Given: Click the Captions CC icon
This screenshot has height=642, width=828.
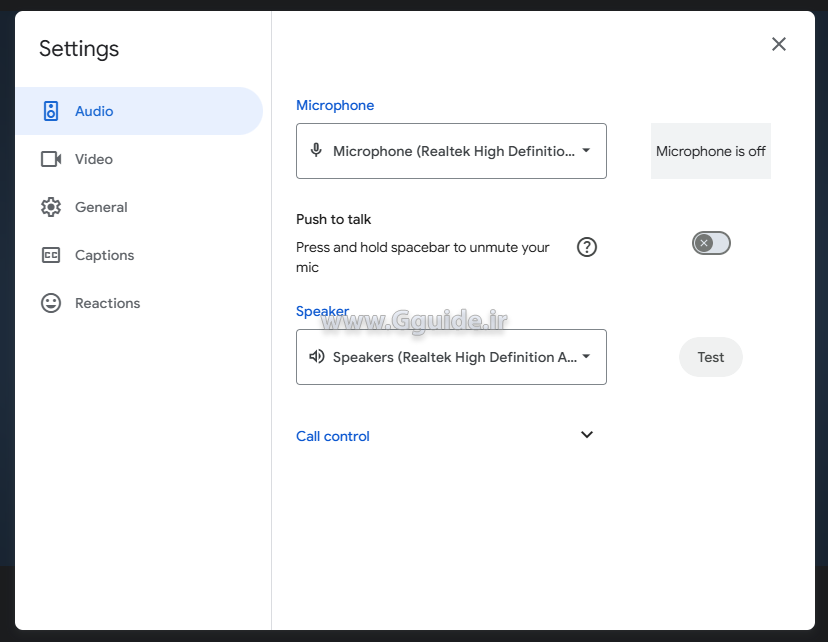Looking at the screenshot, I should (50, 255).
